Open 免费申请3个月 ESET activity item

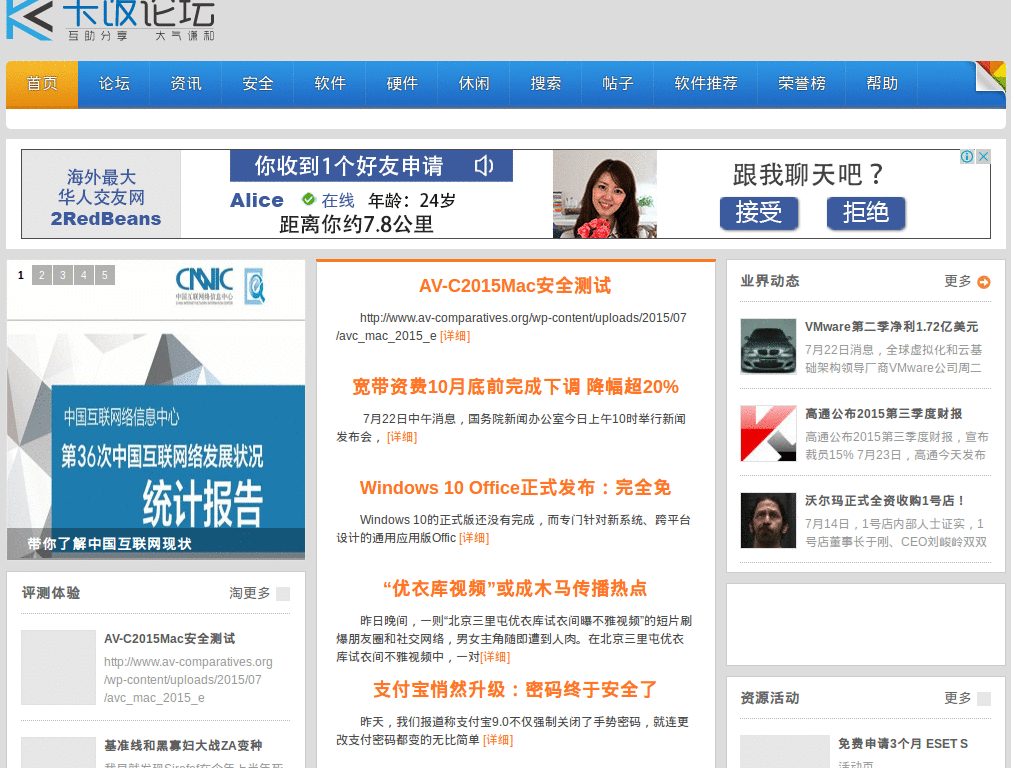point(903,744)
